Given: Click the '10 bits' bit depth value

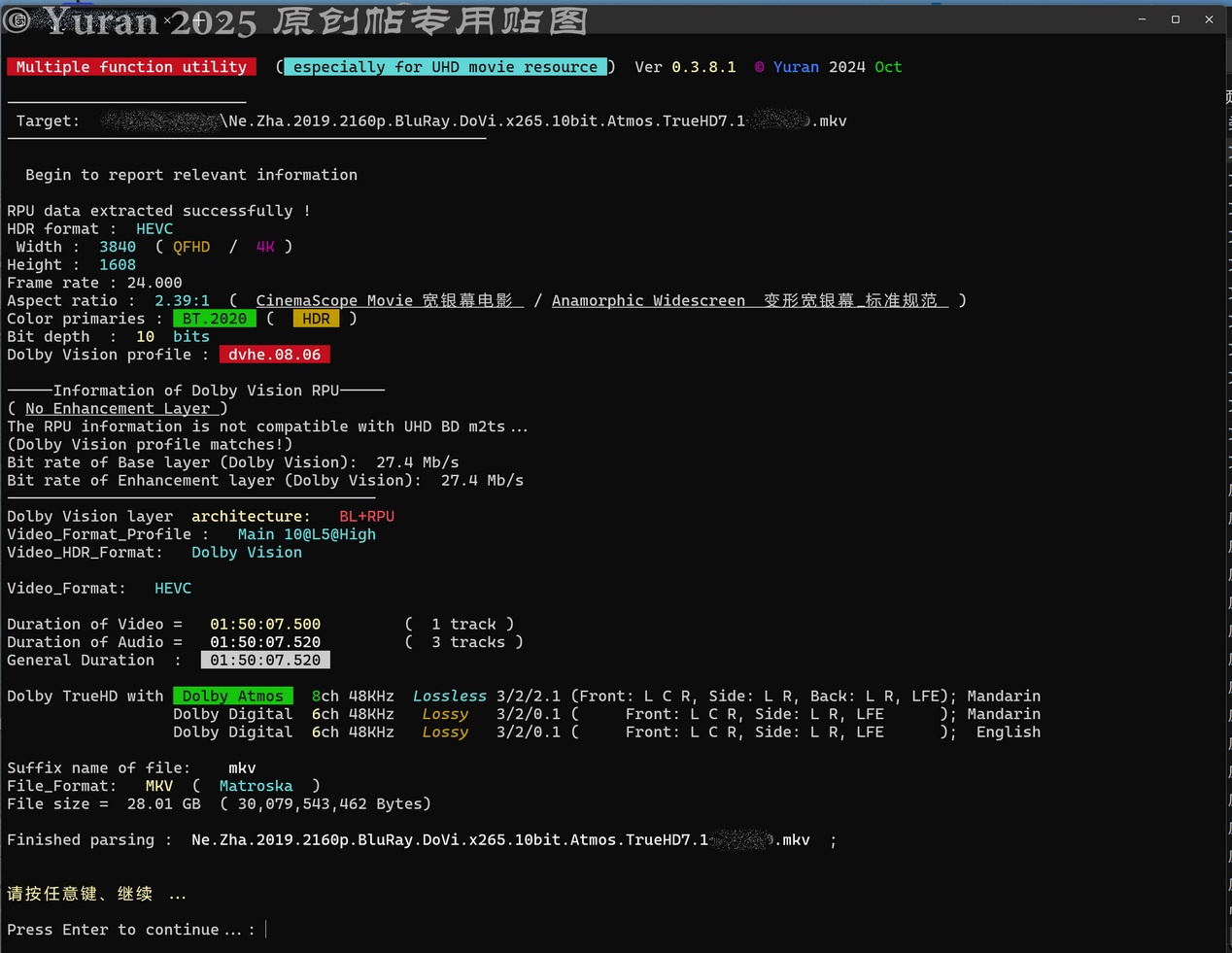Looking at the screenshot, I should [173, 337].
